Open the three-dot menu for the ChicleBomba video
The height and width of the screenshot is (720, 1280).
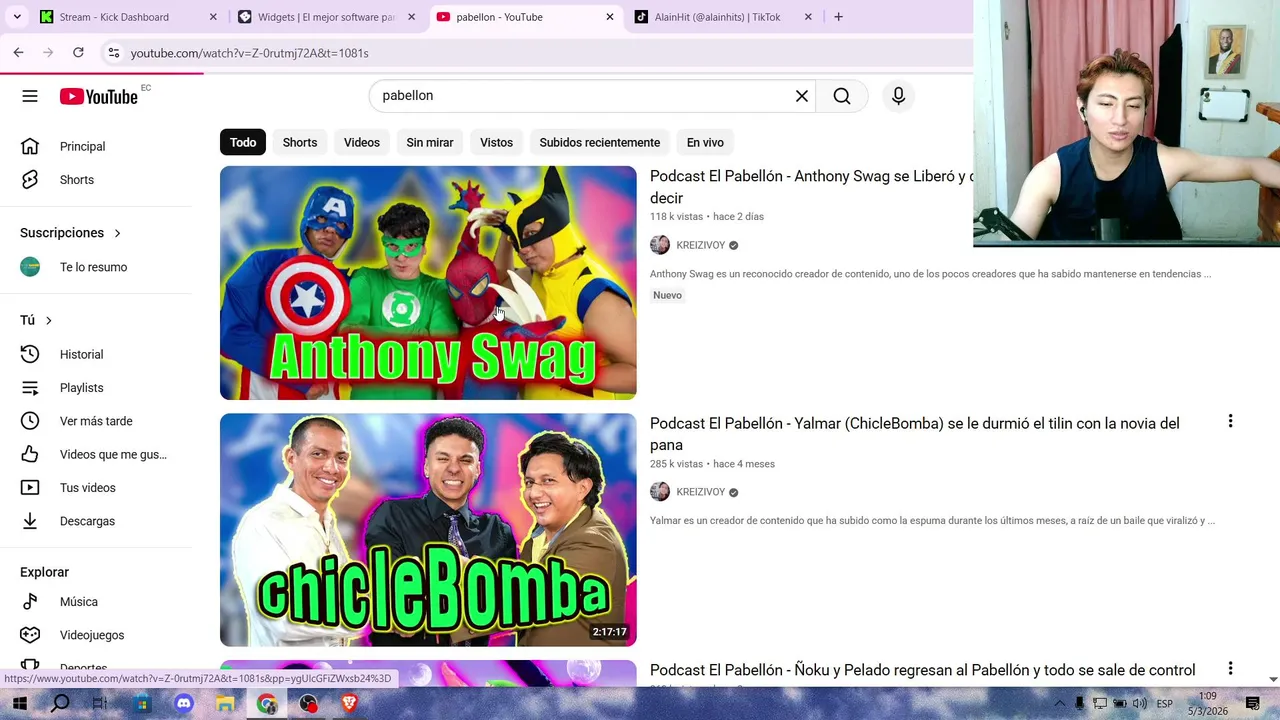(1230, 422)
